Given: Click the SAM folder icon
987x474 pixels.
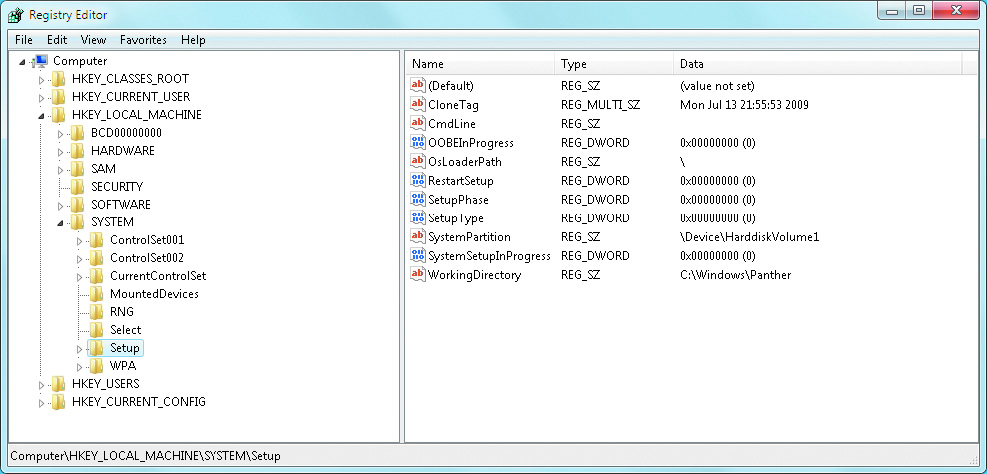Looking at the screenshot, I should point(77,169).
